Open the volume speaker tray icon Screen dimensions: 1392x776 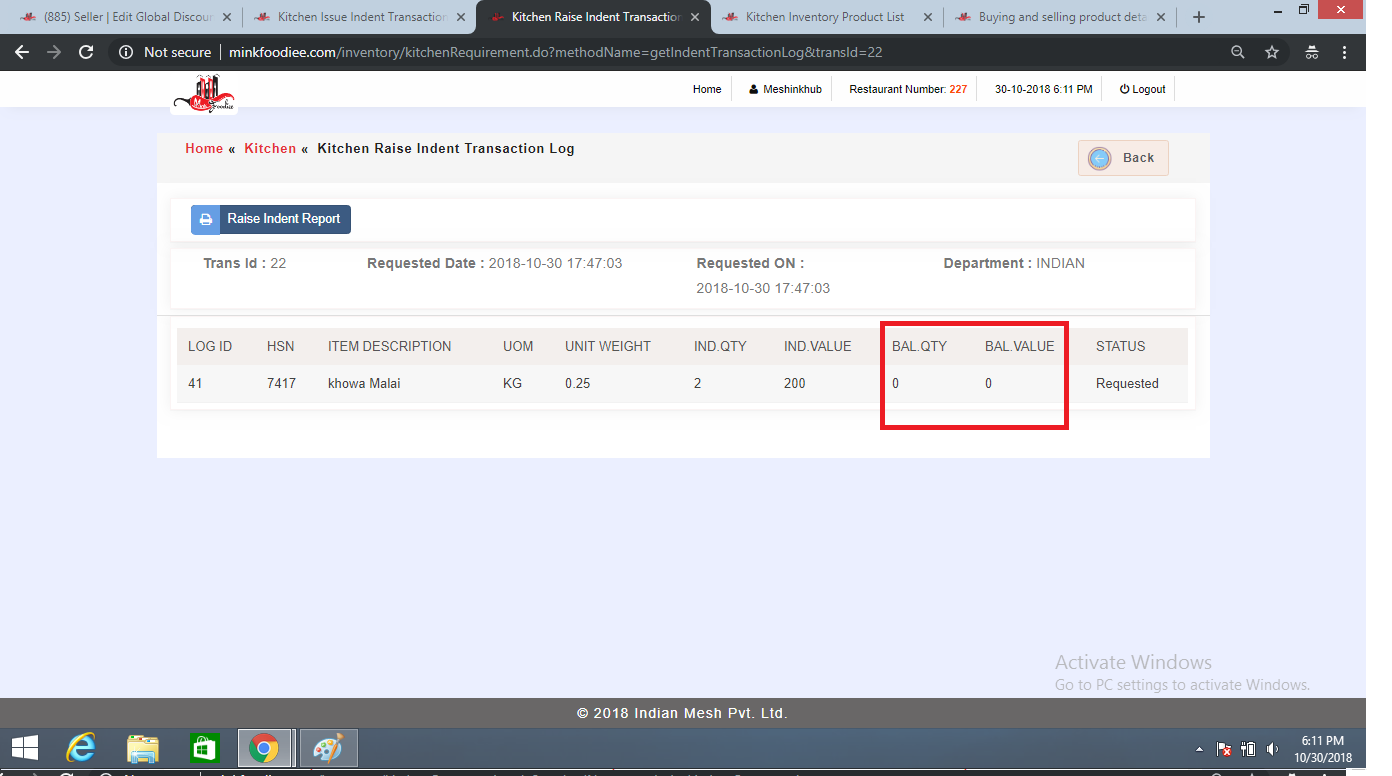pyautogui.click(x=1272, y=749)
